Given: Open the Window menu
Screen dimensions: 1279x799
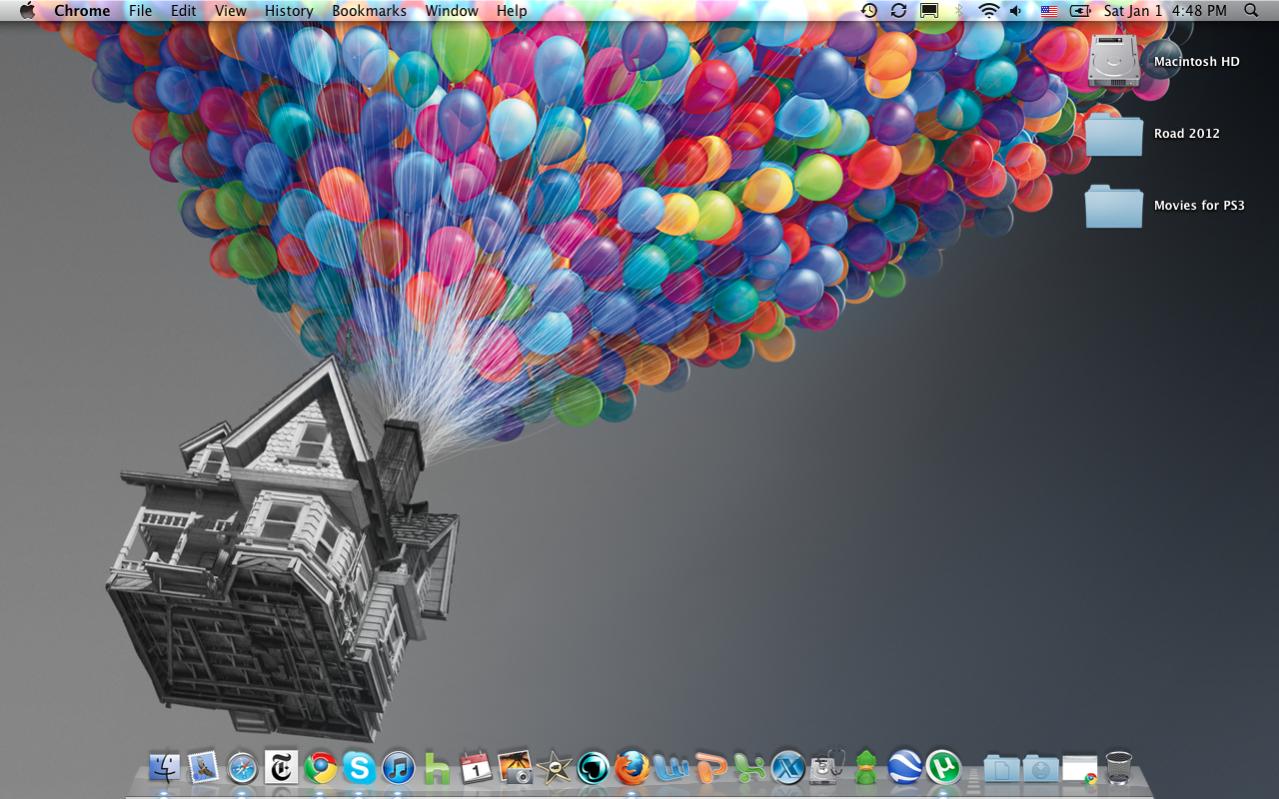Looking at the screenshot, I should click(x=451, y=11).
